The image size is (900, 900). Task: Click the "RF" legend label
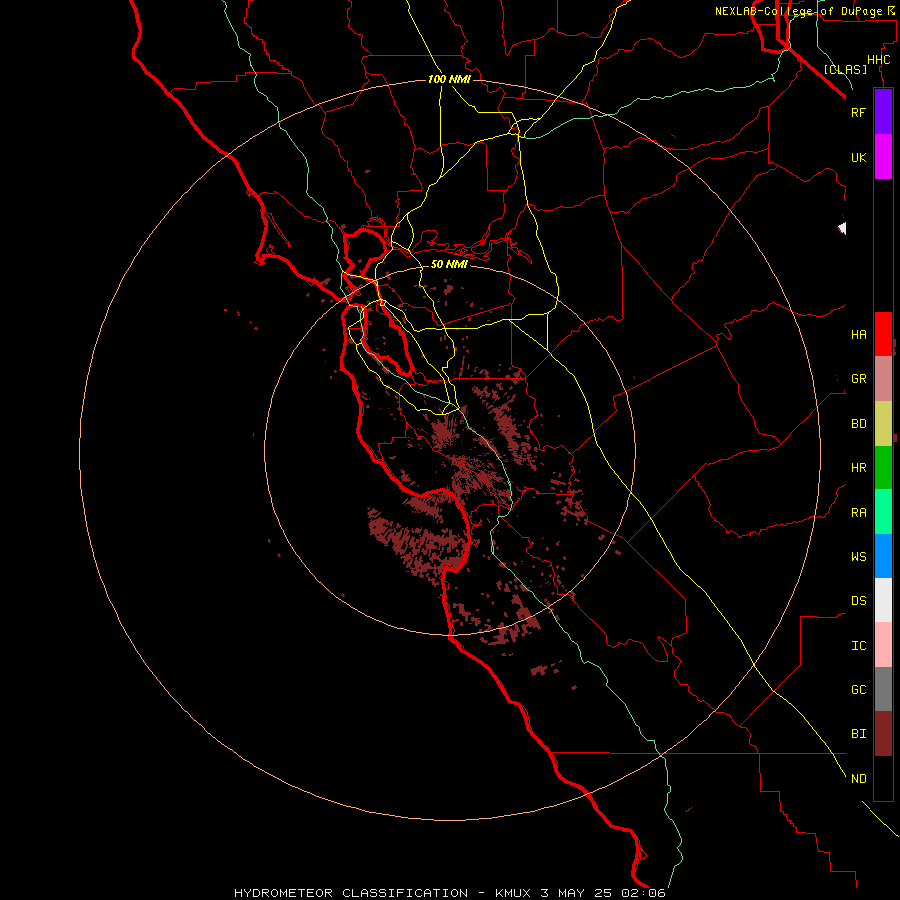[x=858, y=112]
